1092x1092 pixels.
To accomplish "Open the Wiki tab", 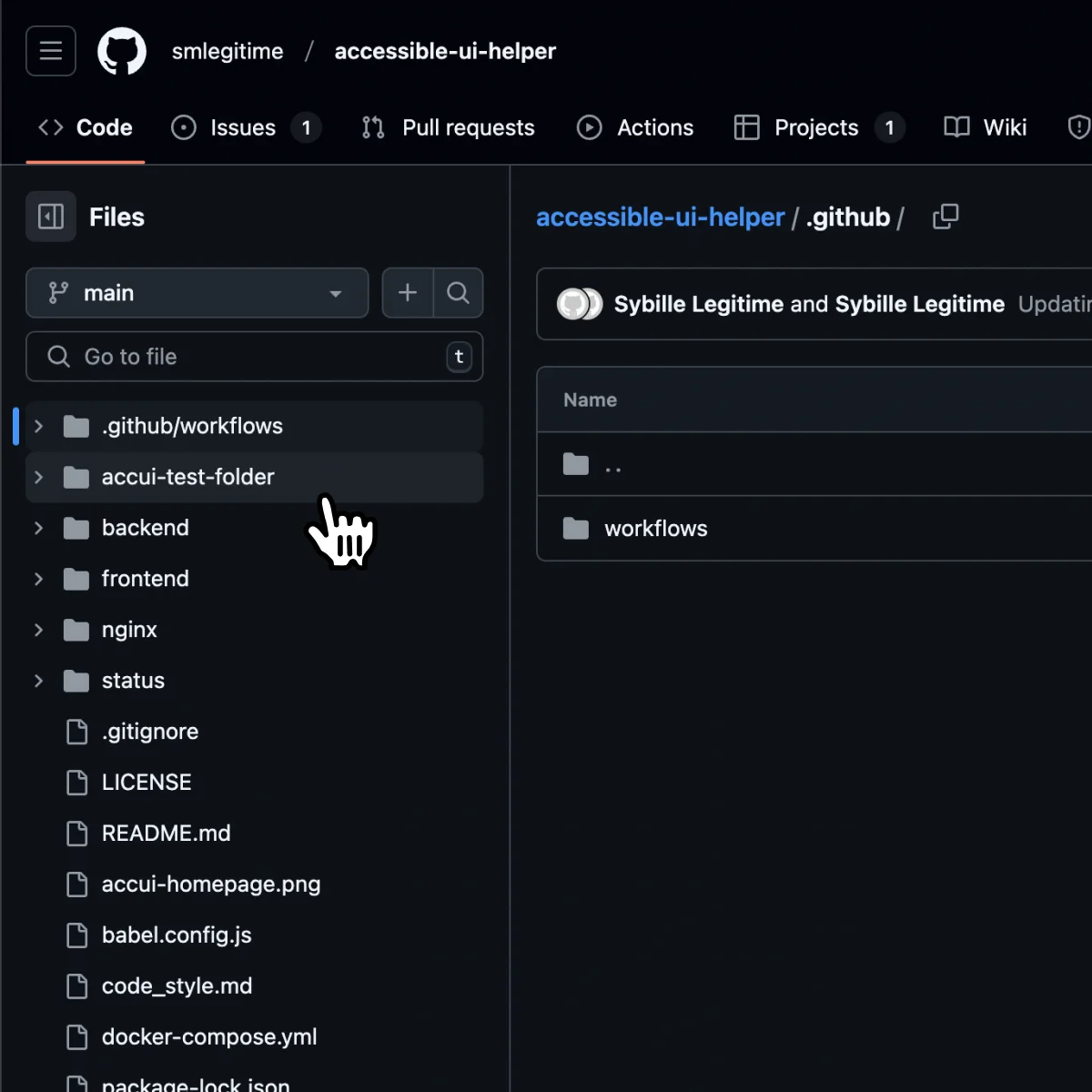I will pyautogui.click(x=986, y=127).
